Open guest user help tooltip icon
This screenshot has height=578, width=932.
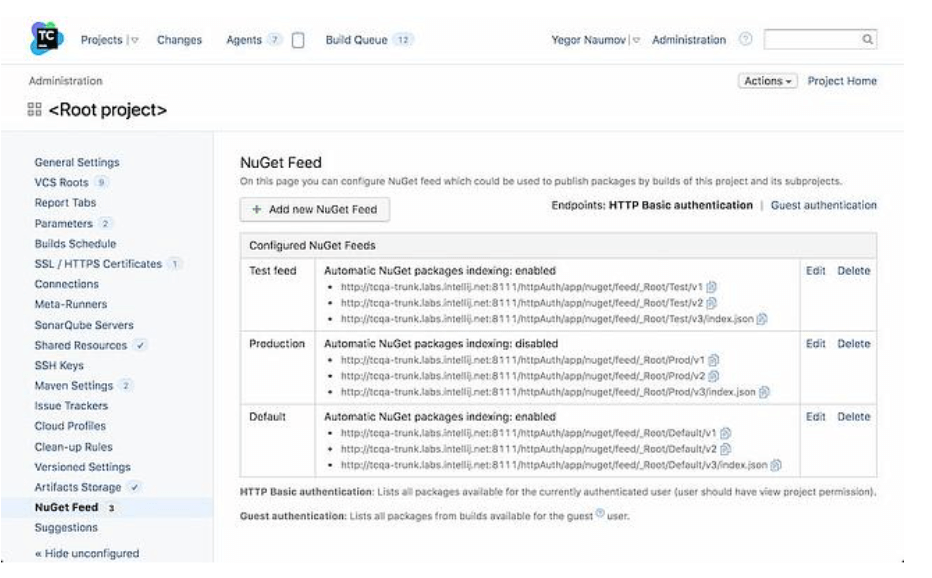(x=600, y=513)
